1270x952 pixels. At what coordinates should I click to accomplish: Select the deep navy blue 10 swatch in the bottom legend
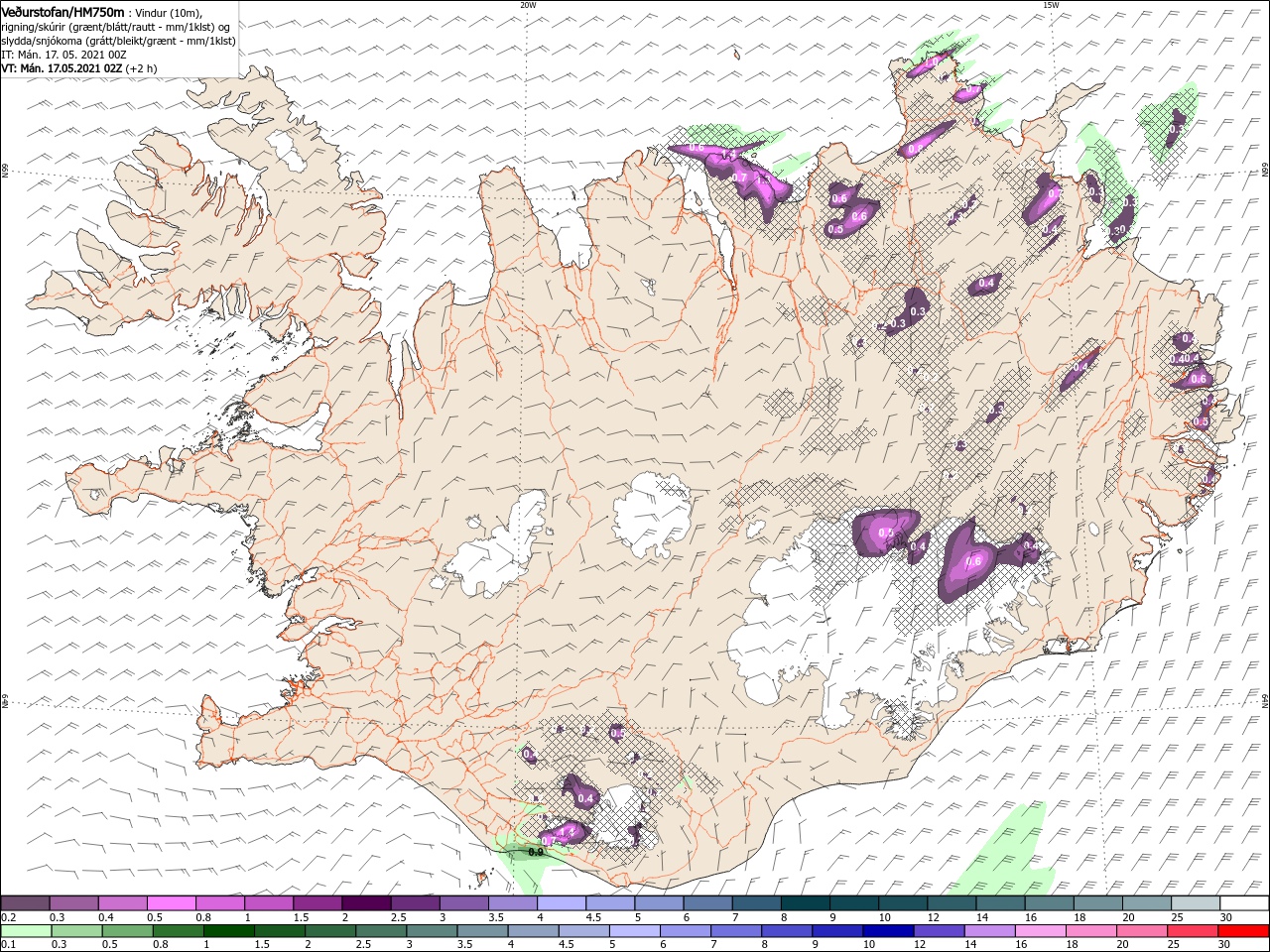click(888, 931)
